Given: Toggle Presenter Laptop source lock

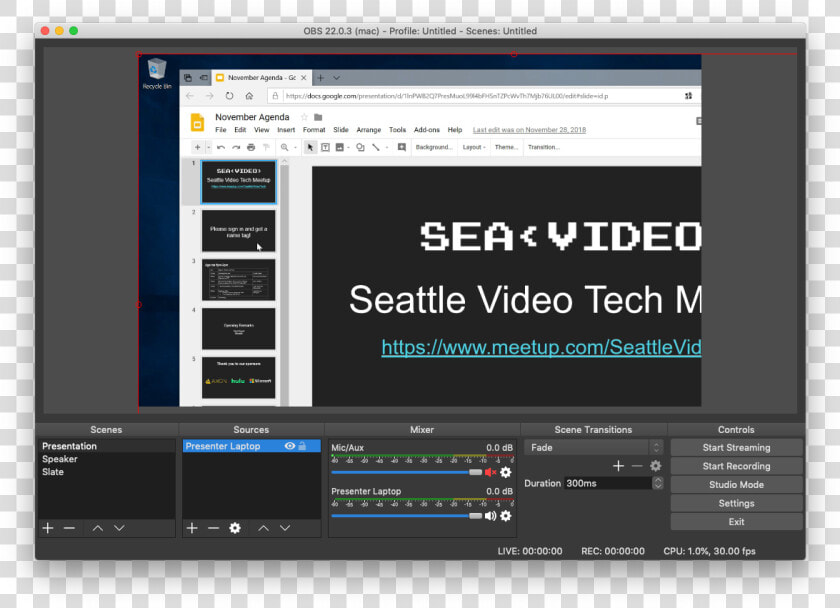Looking at the screenshot, I should click(303, 446).
